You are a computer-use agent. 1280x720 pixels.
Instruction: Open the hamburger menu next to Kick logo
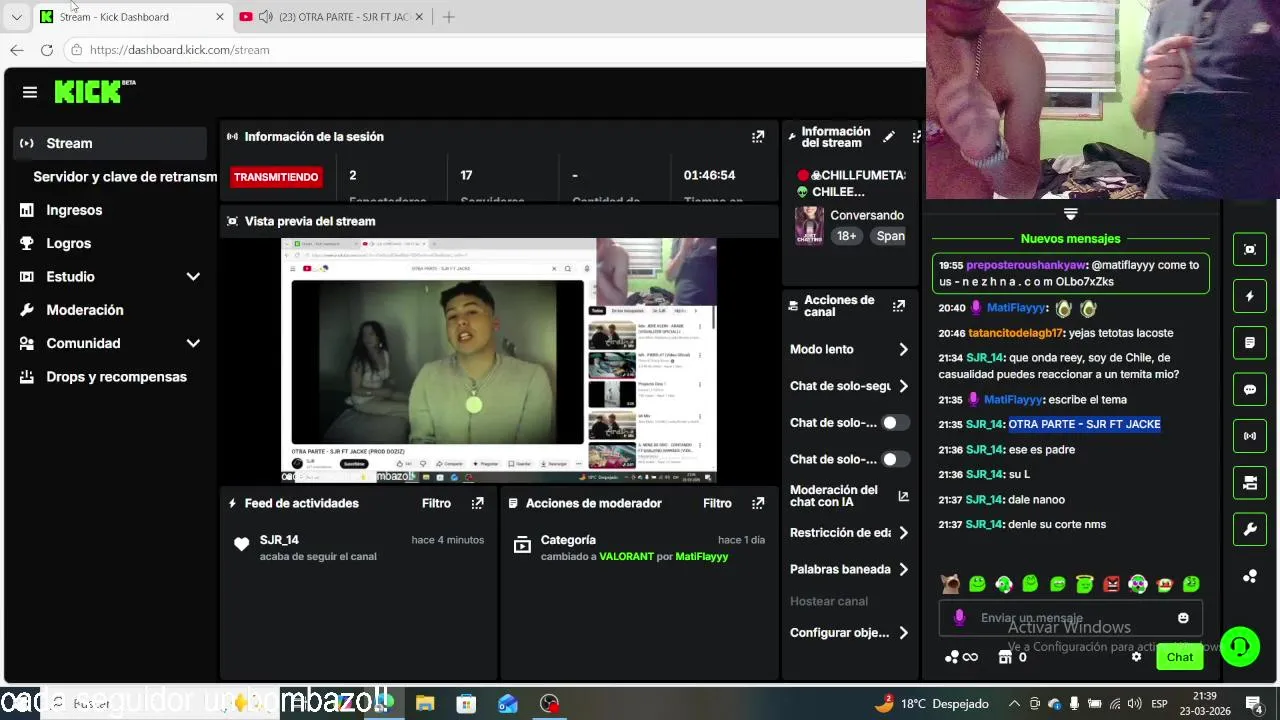tap(30, 92)
